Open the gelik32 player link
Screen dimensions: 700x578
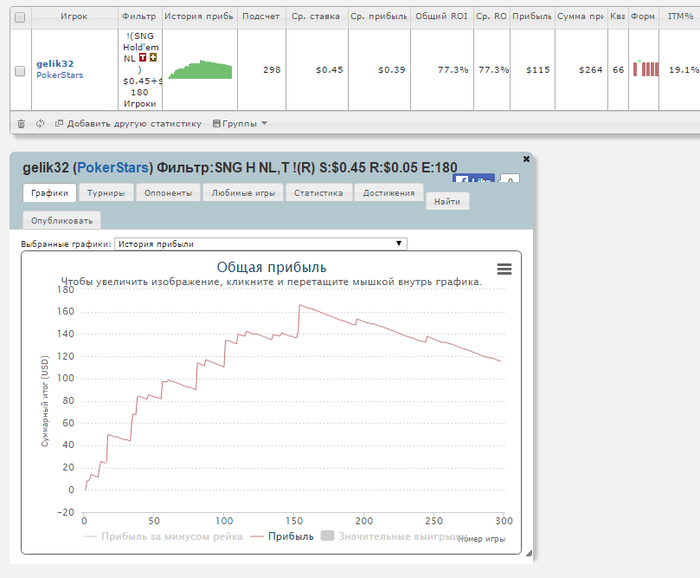point(55,63)
